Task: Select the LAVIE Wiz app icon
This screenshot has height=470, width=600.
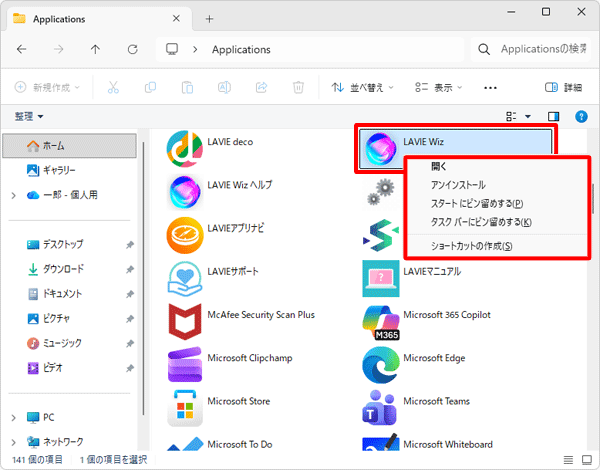Action: click(381, 149)
